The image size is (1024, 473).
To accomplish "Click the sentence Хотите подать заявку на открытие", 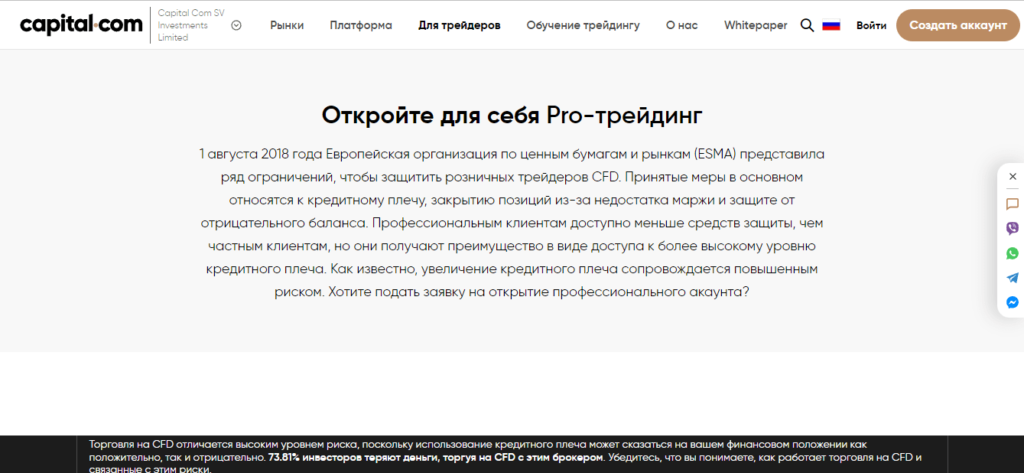I will tap(537, 292).
